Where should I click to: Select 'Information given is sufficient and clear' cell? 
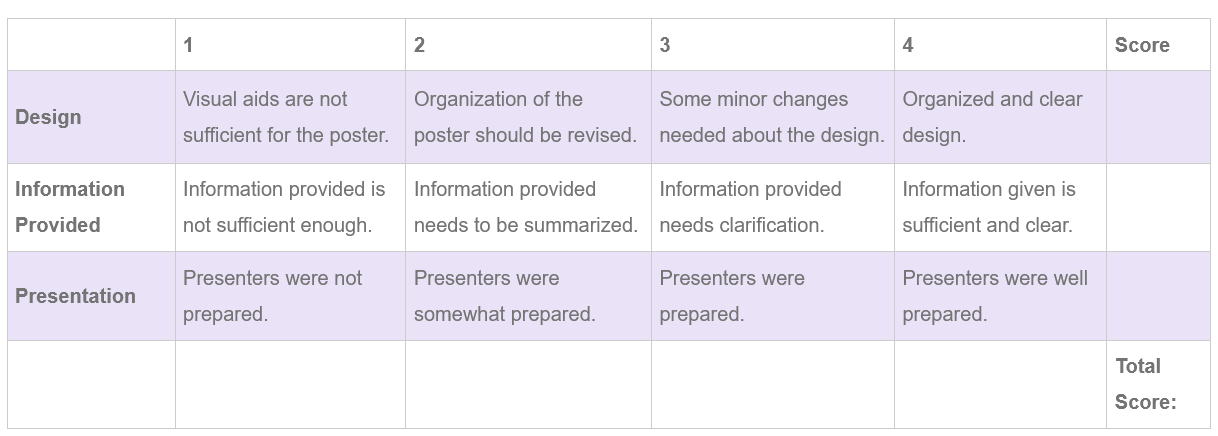coord(1000,207)
